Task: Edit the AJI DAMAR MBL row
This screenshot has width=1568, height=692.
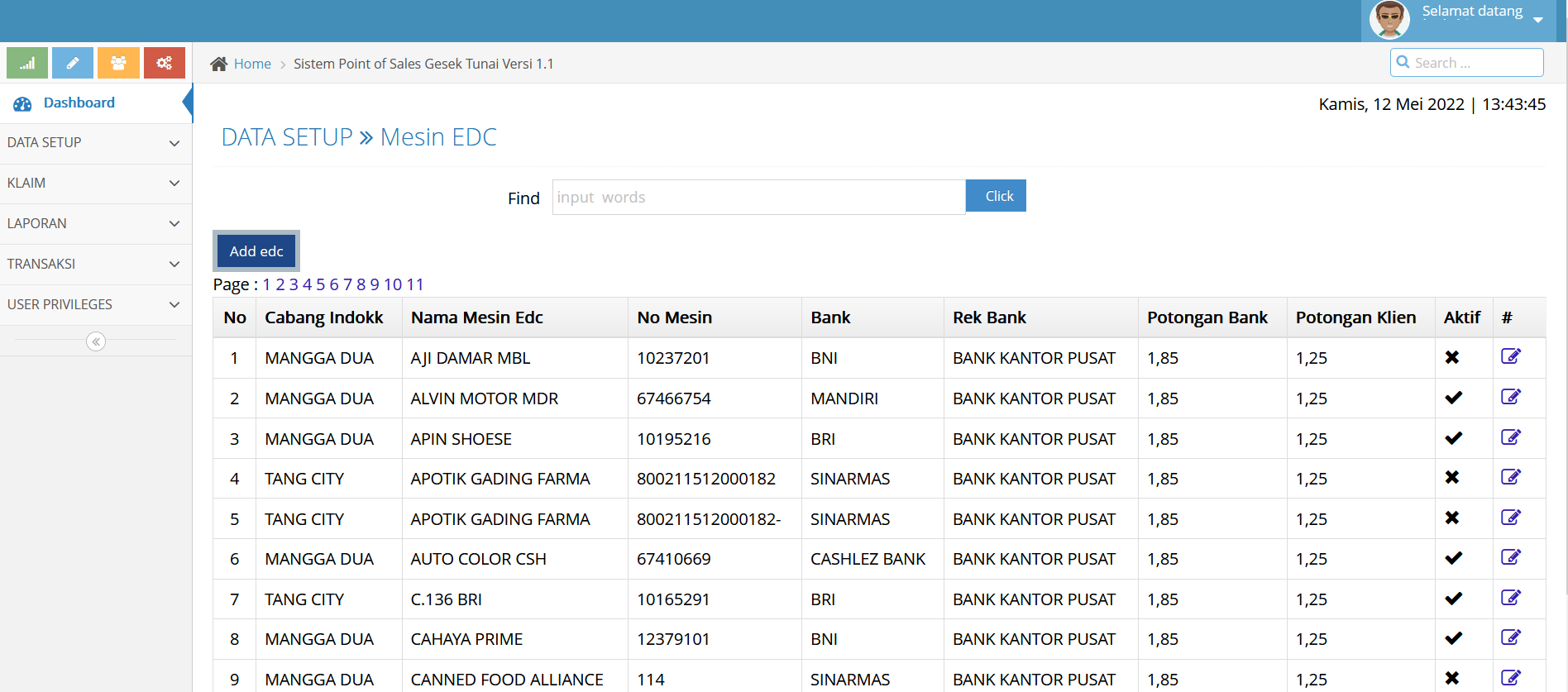Action: 1510,357
